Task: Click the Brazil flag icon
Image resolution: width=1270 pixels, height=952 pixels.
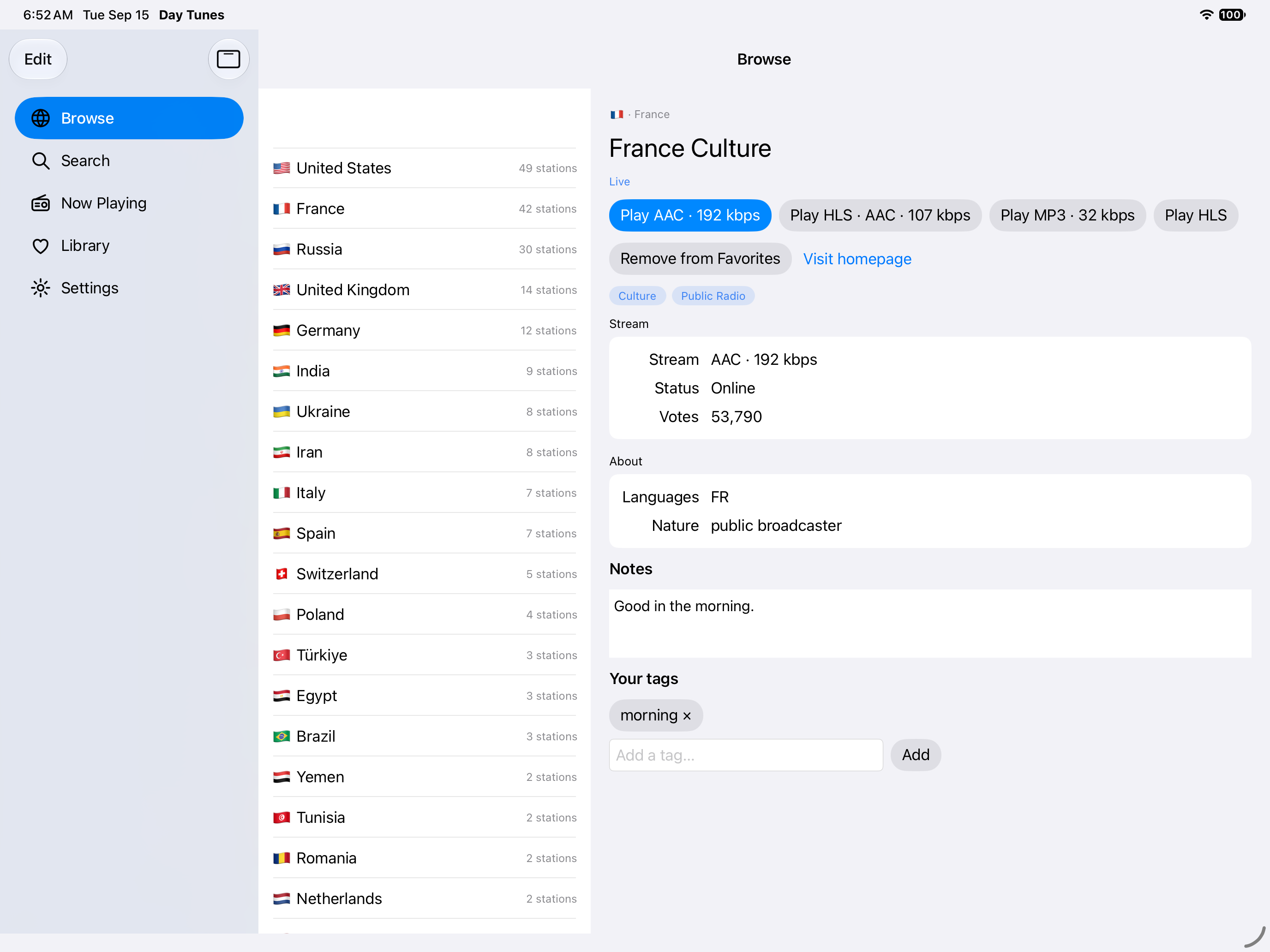Action: (x=282, y=736)
